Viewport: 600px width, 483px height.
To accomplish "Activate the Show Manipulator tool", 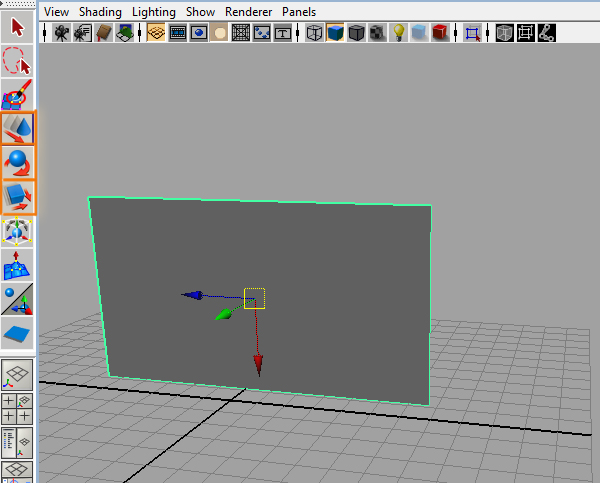I will [17, 299].
